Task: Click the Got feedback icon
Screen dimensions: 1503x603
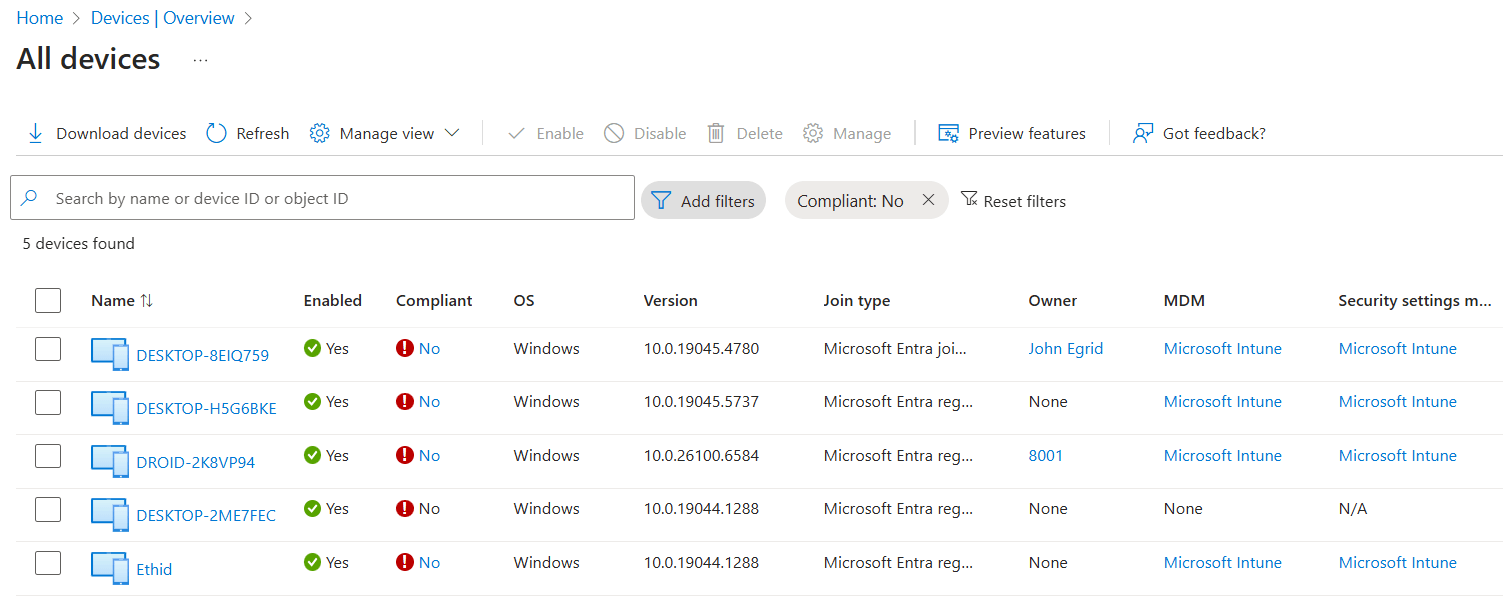Action: (x=1142, y=132)
